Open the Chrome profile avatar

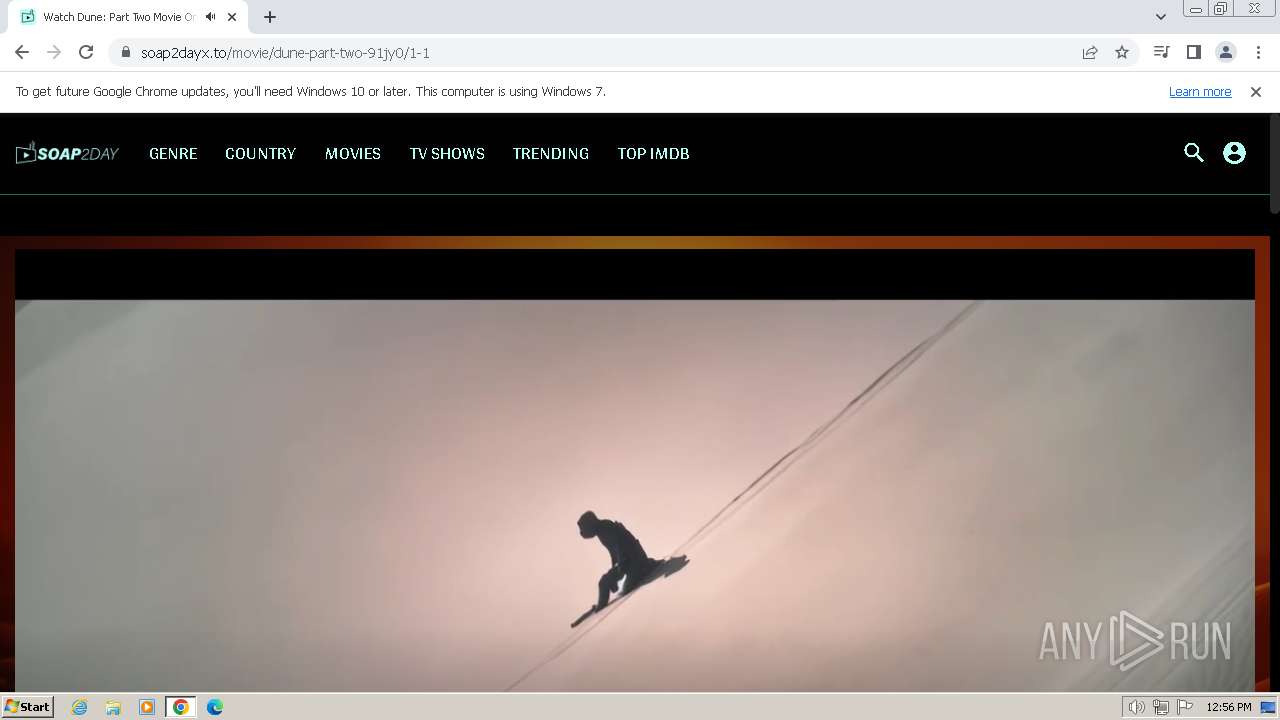(1225, 52)
